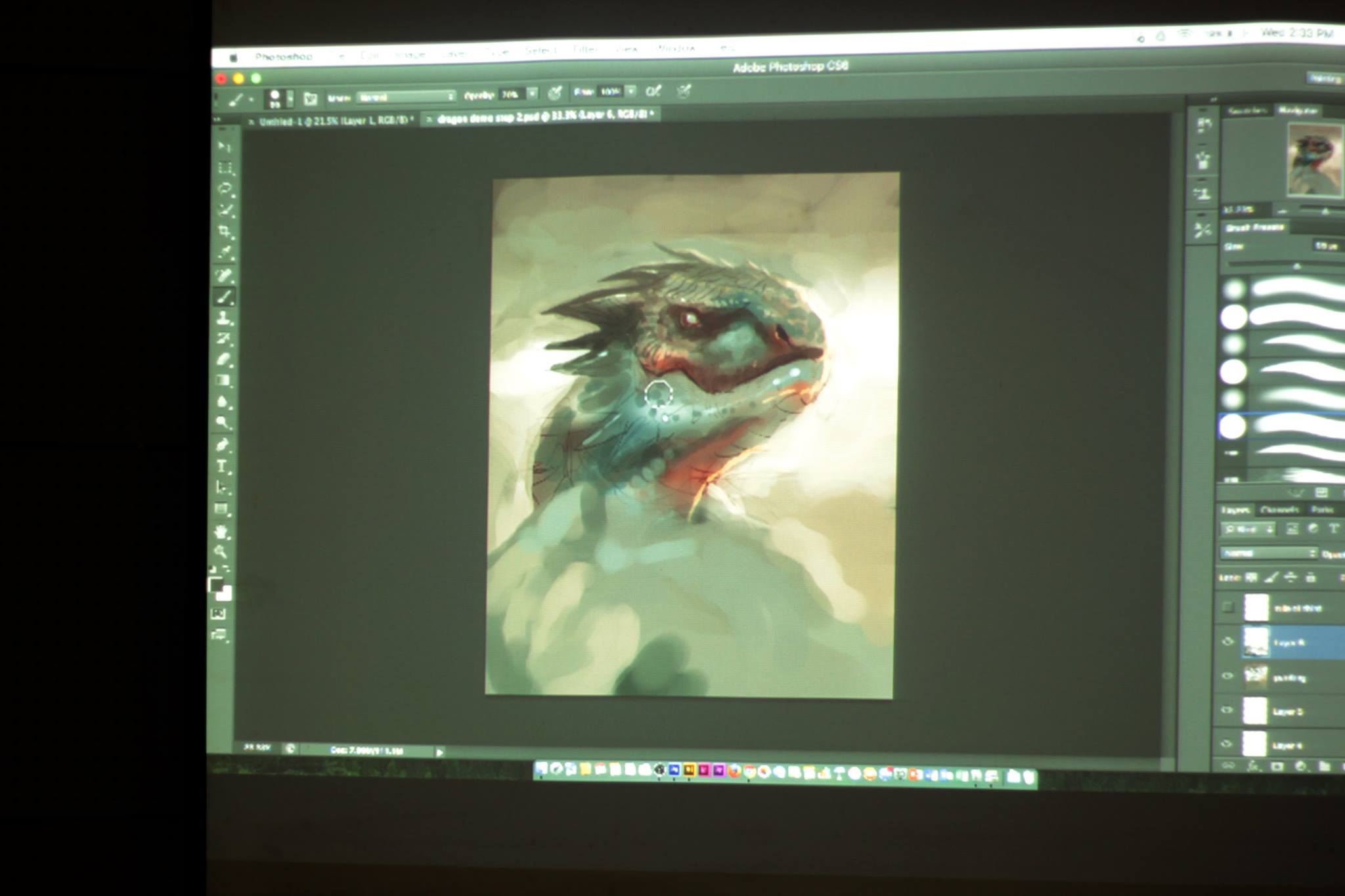Image resolution: width=1345 pixels, height=896 pixels.
Task: Switch to the Channels tab
Action: 1279,509
